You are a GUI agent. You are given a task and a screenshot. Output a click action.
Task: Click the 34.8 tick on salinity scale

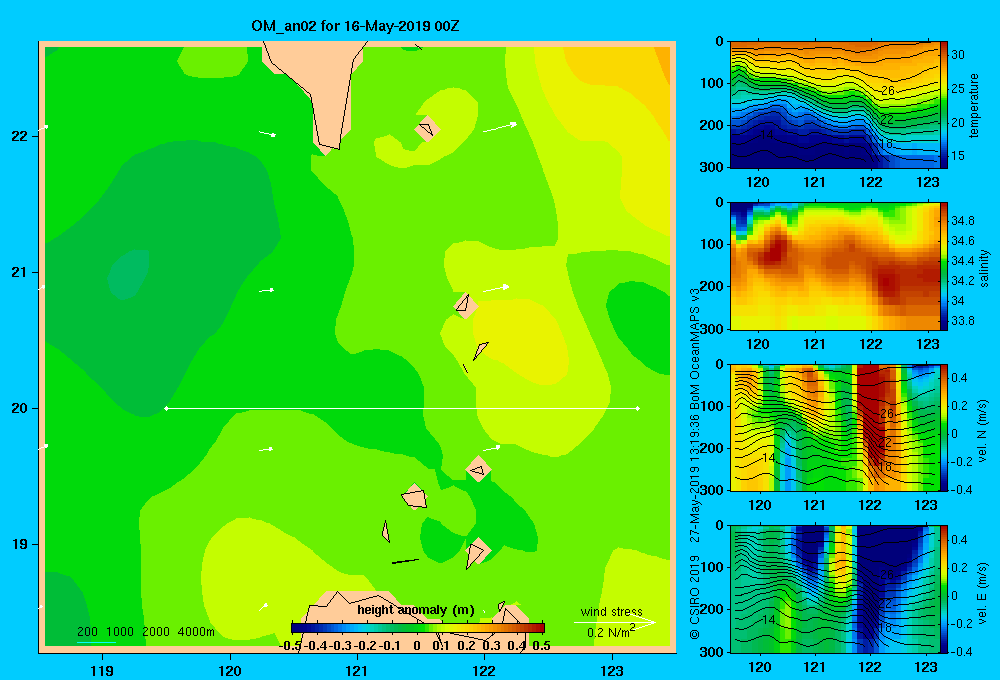point(963,221)
